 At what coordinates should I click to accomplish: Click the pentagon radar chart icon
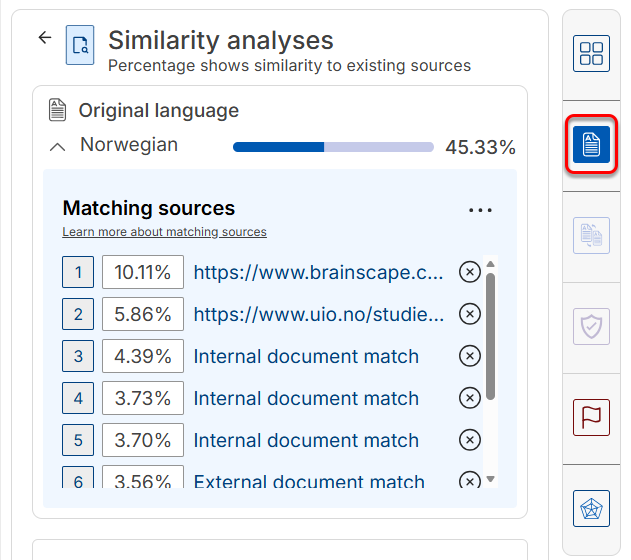coord(591,509)
